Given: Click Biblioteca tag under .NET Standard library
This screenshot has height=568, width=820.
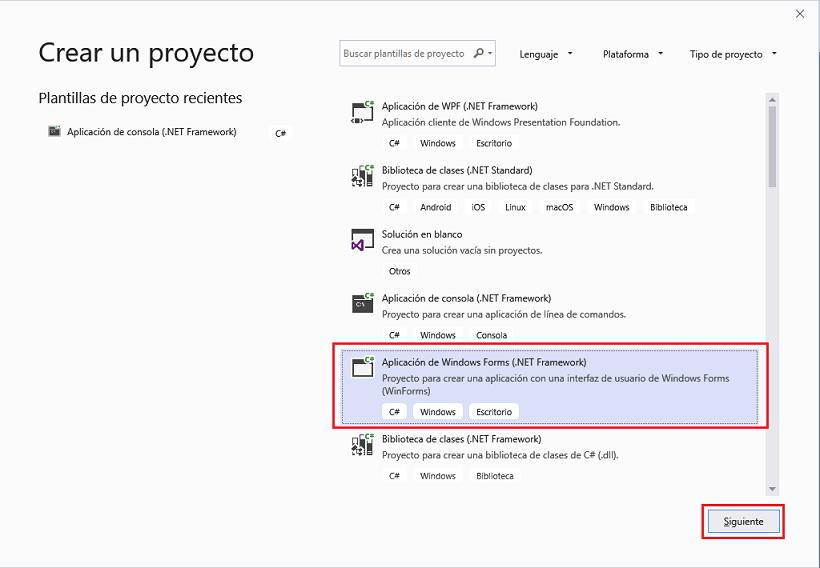Looking at the screenshot, I should point(668,207).
